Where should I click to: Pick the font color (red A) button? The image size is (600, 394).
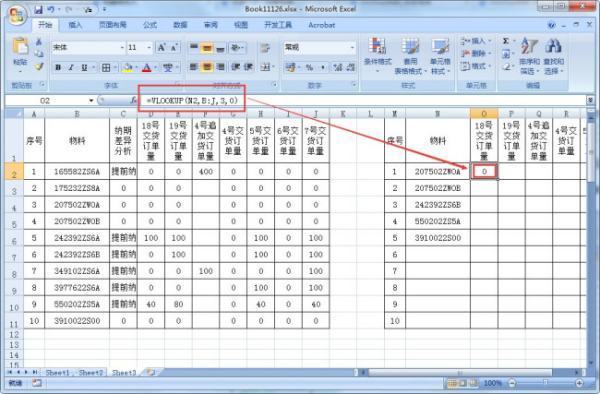pos(147,68)
